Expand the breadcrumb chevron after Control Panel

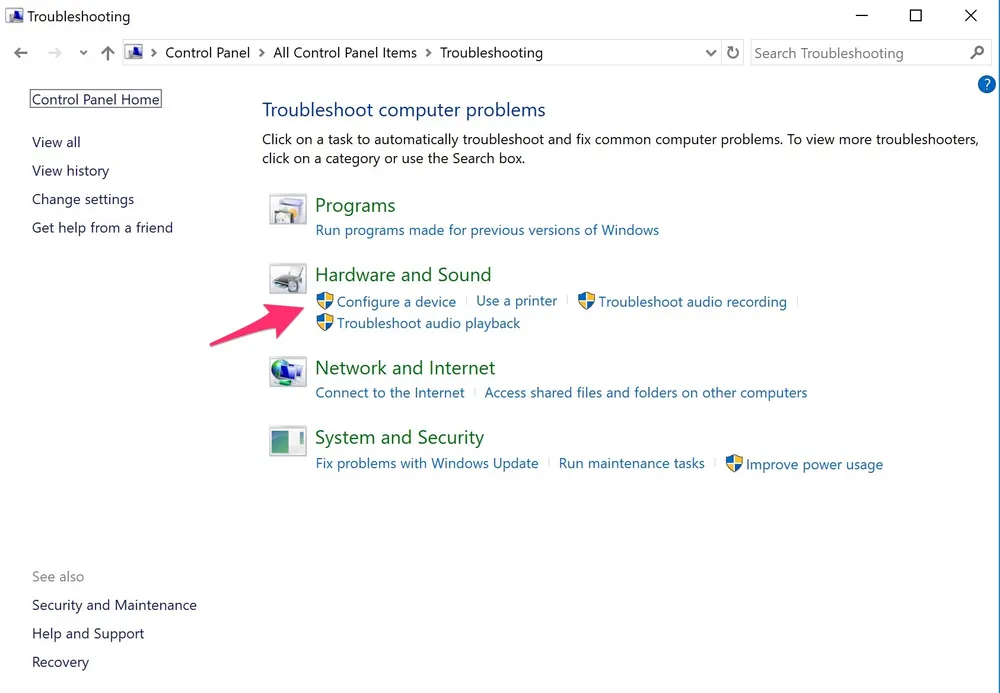coord(261,53)
